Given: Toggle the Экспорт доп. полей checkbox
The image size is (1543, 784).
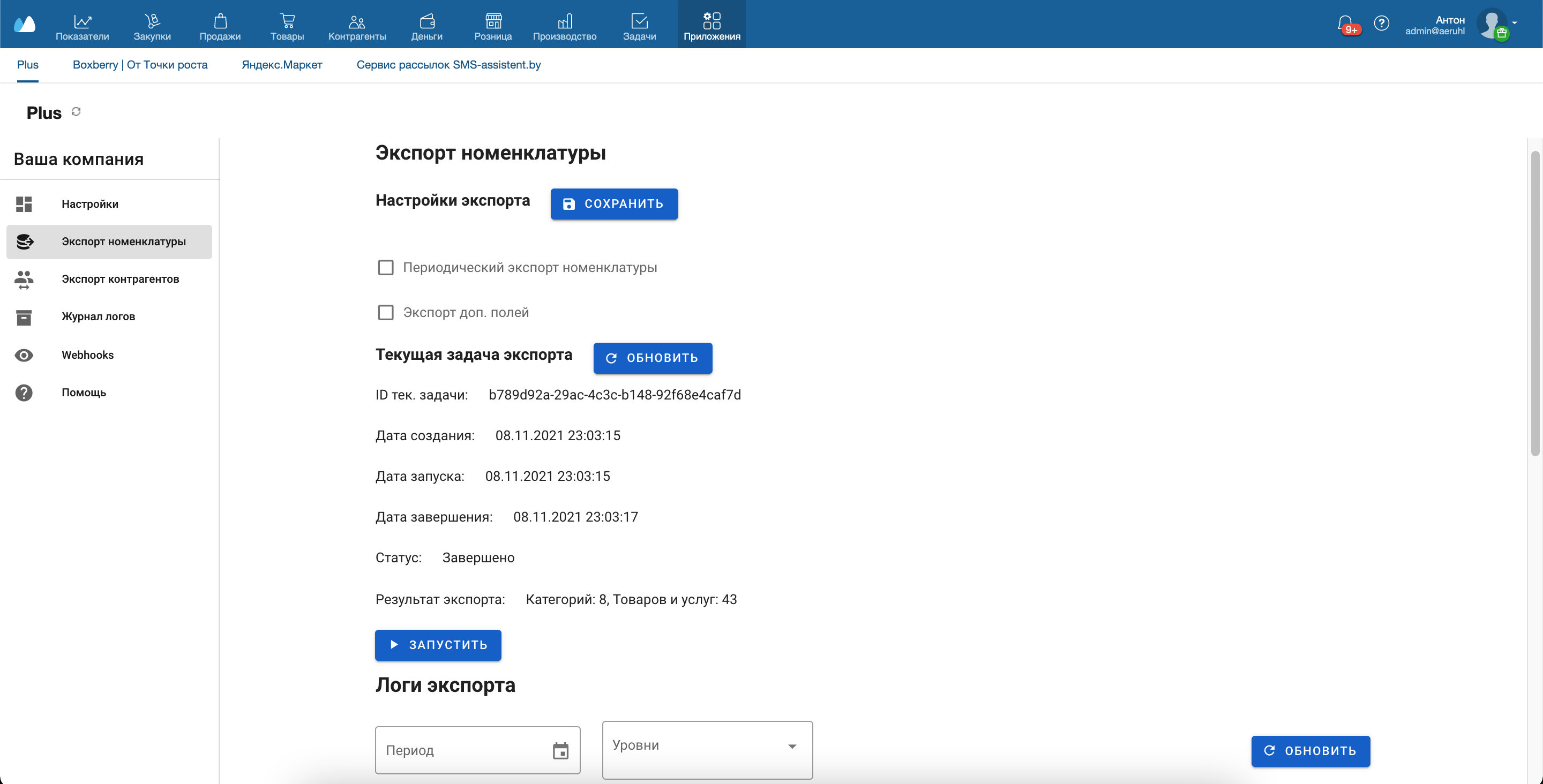Looking at the screenshot, I should (386, 313).
